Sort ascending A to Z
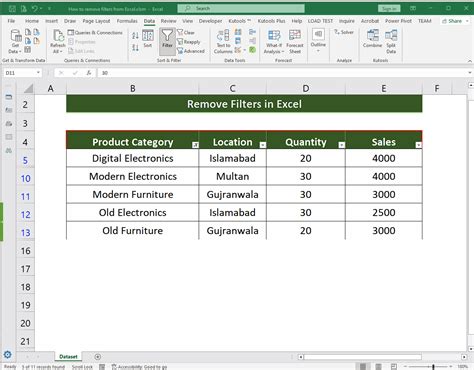 click(135, 36)
